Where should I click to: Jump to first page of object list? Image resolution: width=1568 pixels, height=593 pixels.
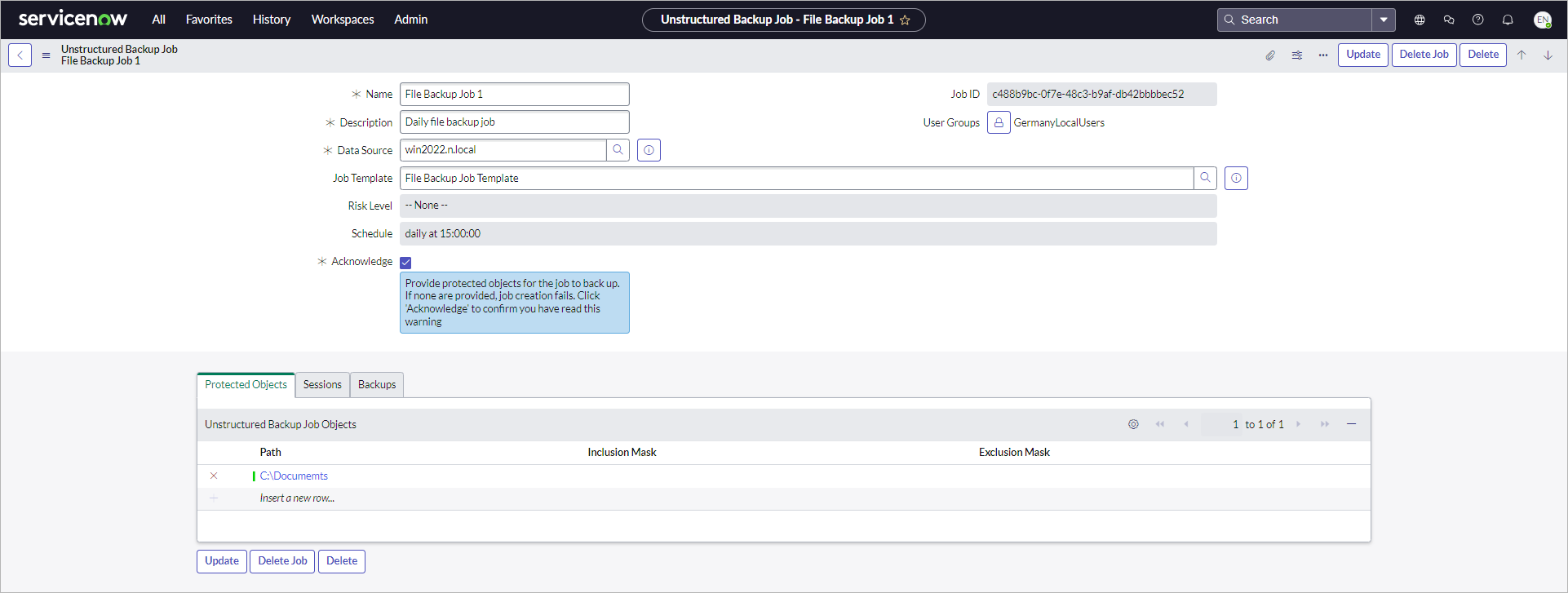1160,424
